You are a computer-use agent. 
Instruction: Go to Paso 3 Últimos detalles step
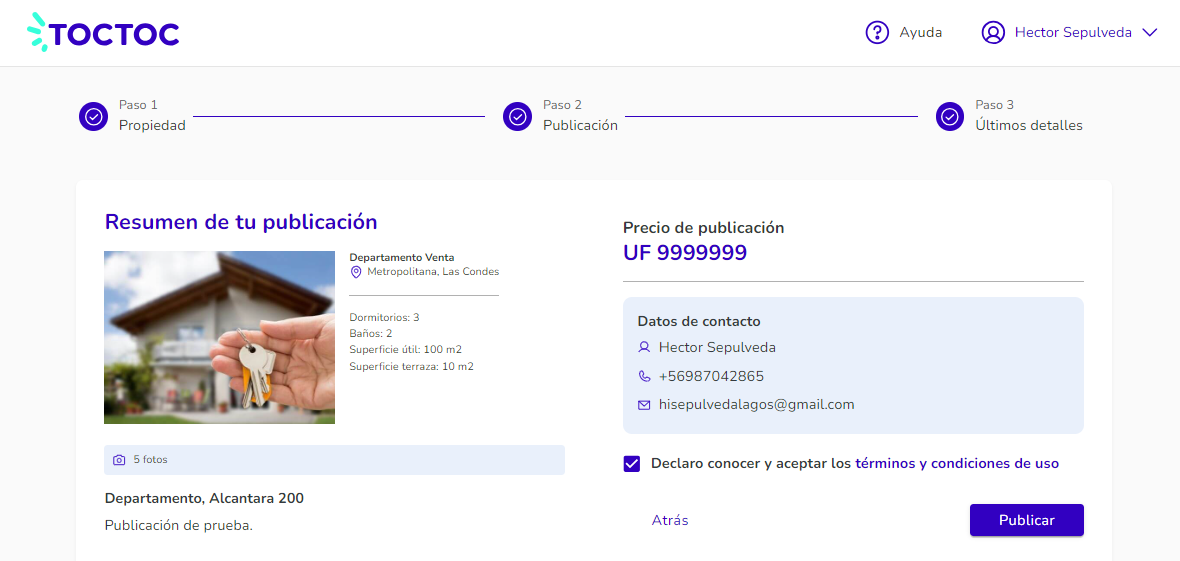1009,116
